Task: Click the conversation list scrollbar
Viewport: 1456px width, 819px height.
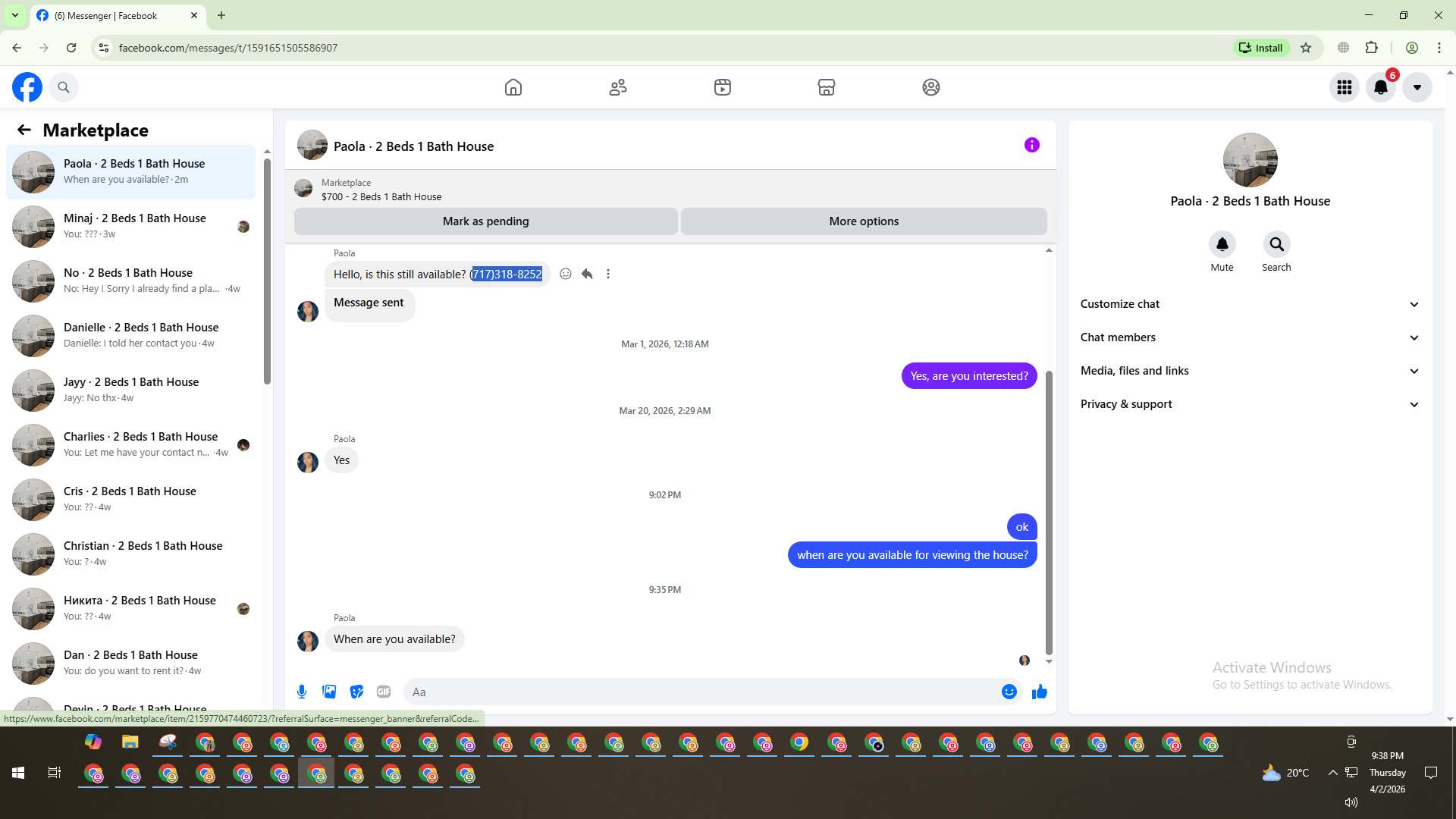Action: [267, 271]
